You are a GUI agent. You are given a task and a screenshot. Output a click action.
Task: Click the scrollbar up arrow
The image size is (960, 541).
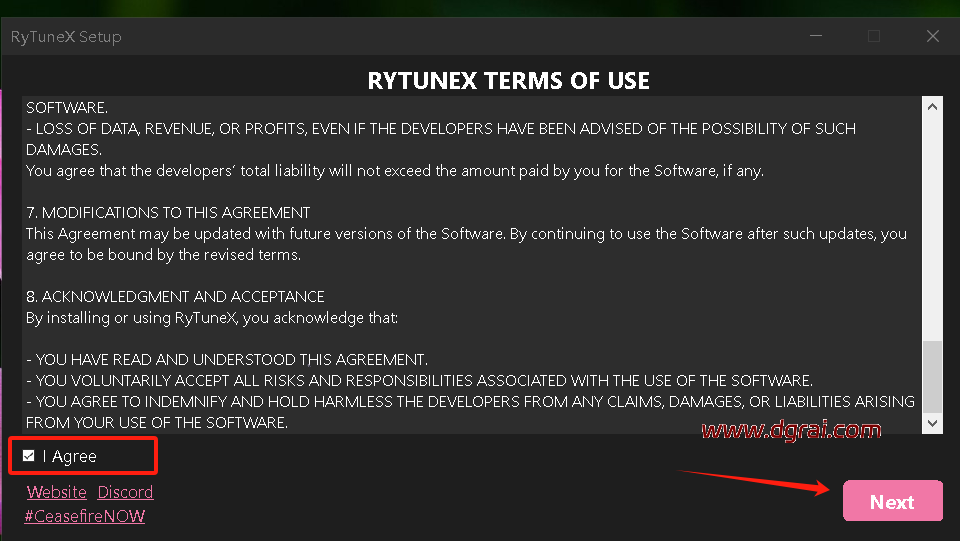(932, 106)
